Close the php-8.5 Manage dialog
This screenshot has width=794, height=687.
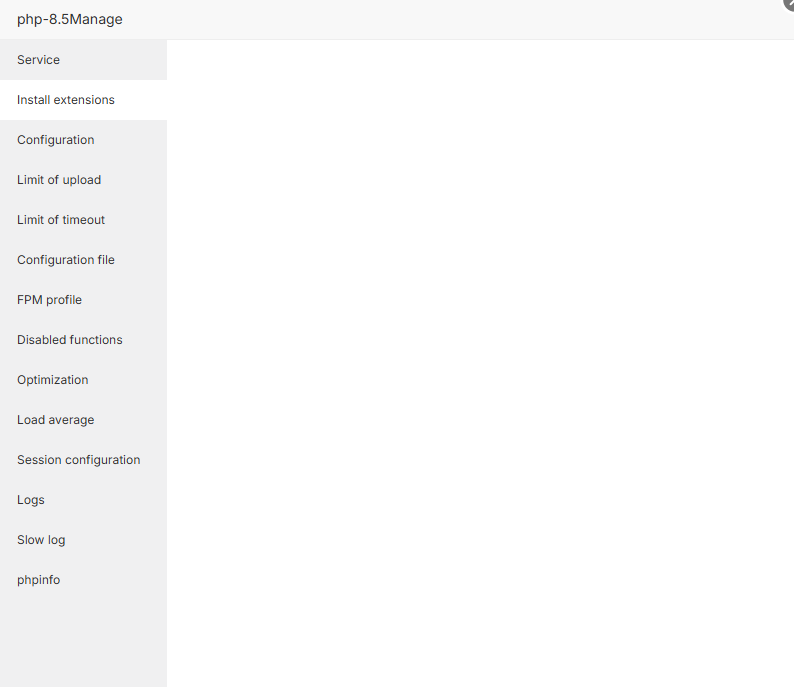pos(788,4)
